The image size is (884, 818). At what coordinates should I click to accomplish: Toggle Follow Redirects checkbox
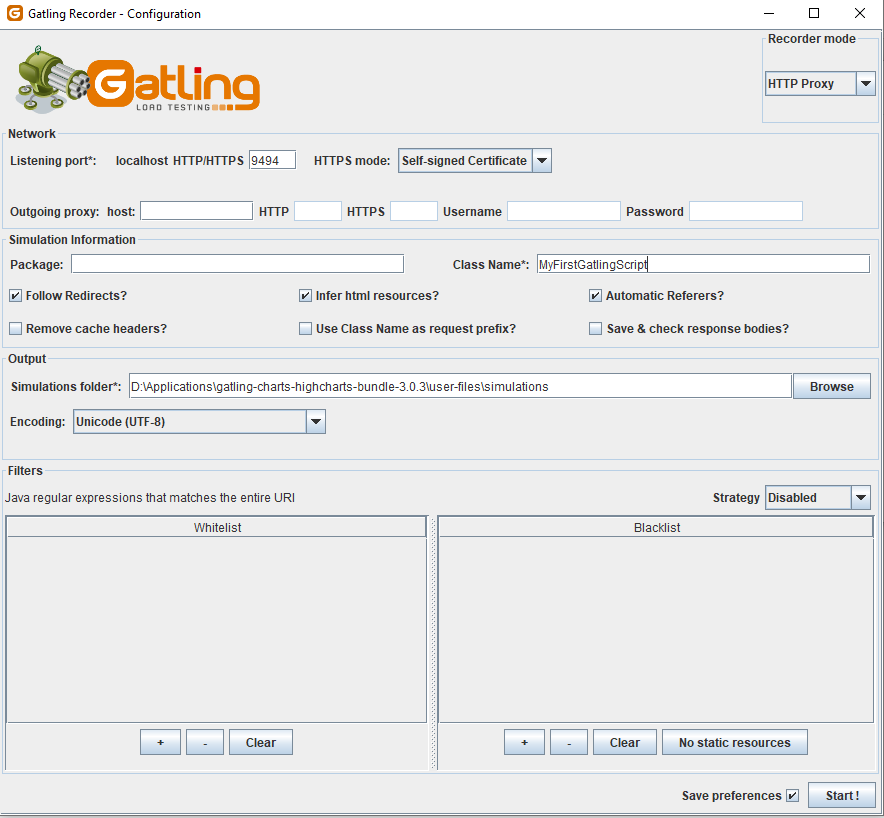[15, 295]
